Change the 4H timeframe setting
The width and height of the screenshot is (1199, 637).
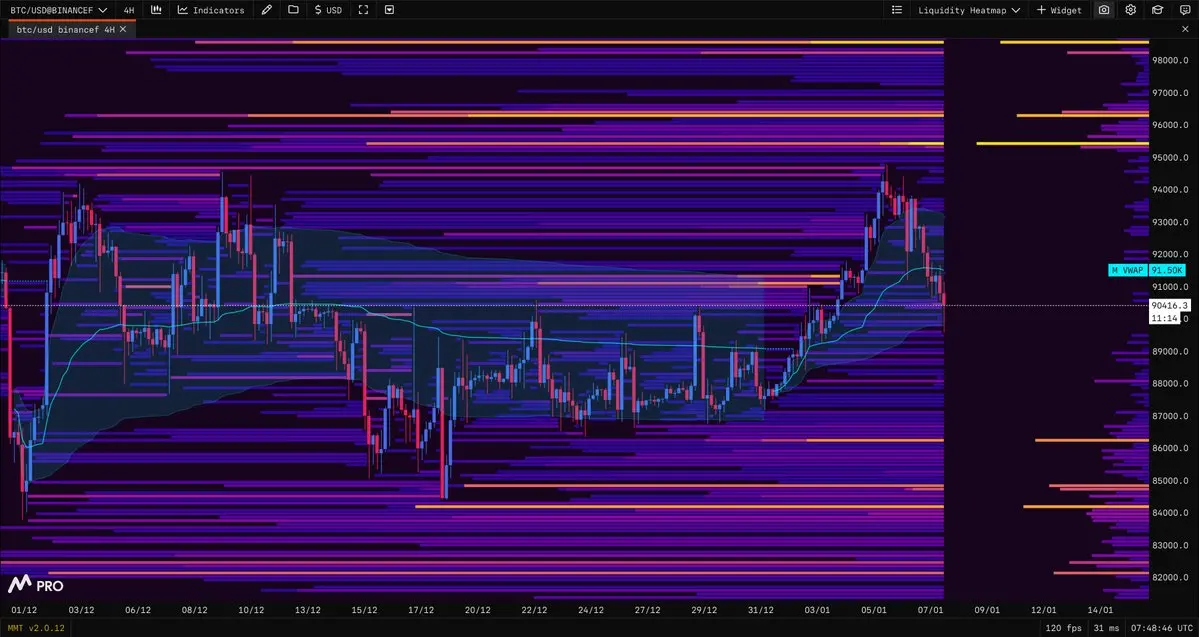[x=129, y=10]
